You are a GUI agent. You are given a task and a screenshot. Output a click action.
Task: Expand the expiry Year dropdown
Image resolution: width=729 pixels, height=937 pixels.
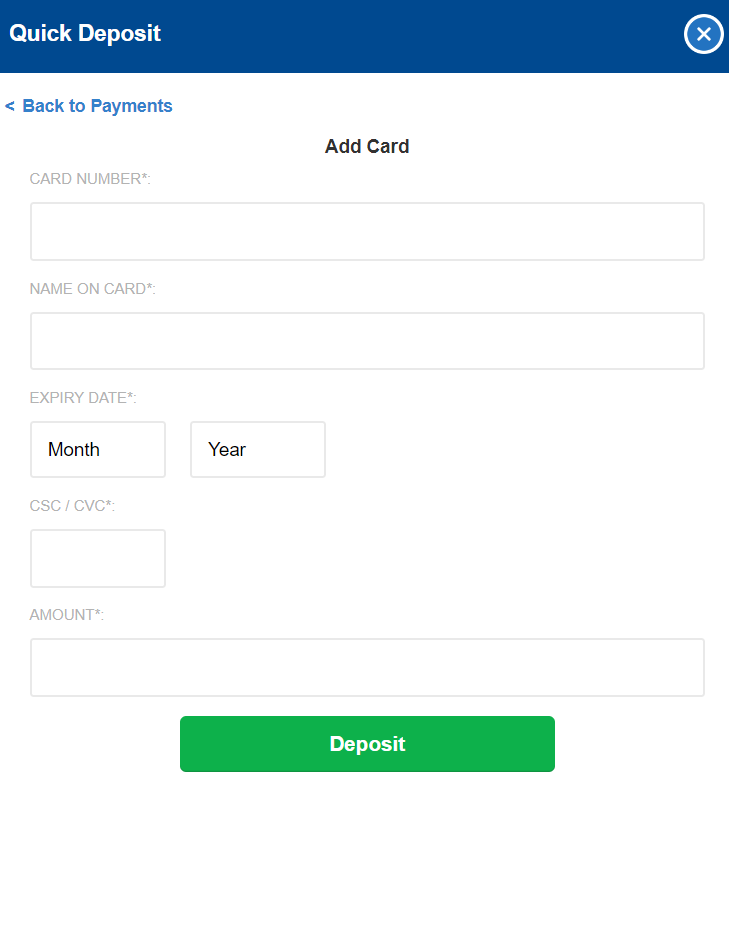[258, 449]
